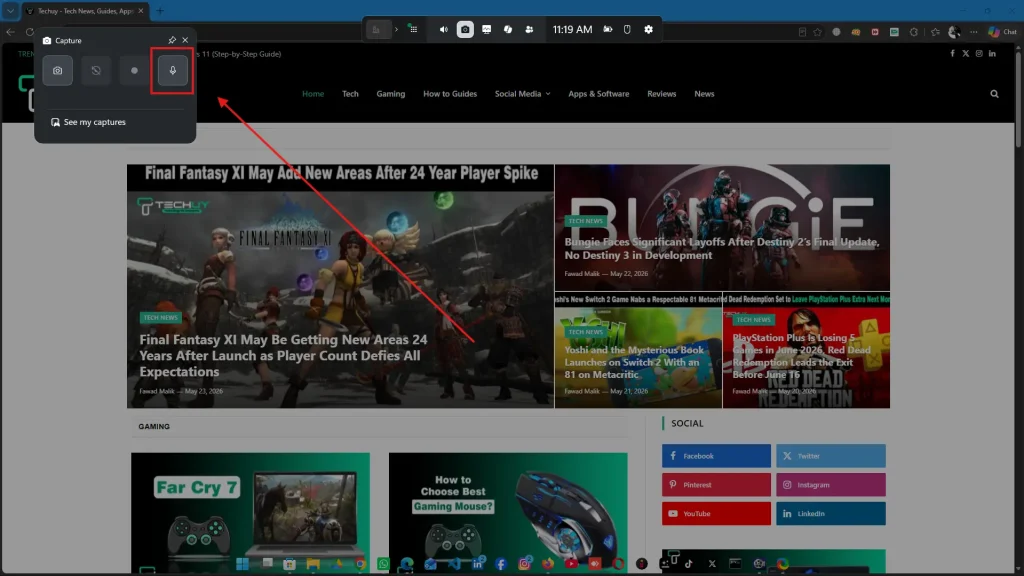The image size is (1024, 576).
Task: Open the Gaming nav item
Action: coord(391,94)
